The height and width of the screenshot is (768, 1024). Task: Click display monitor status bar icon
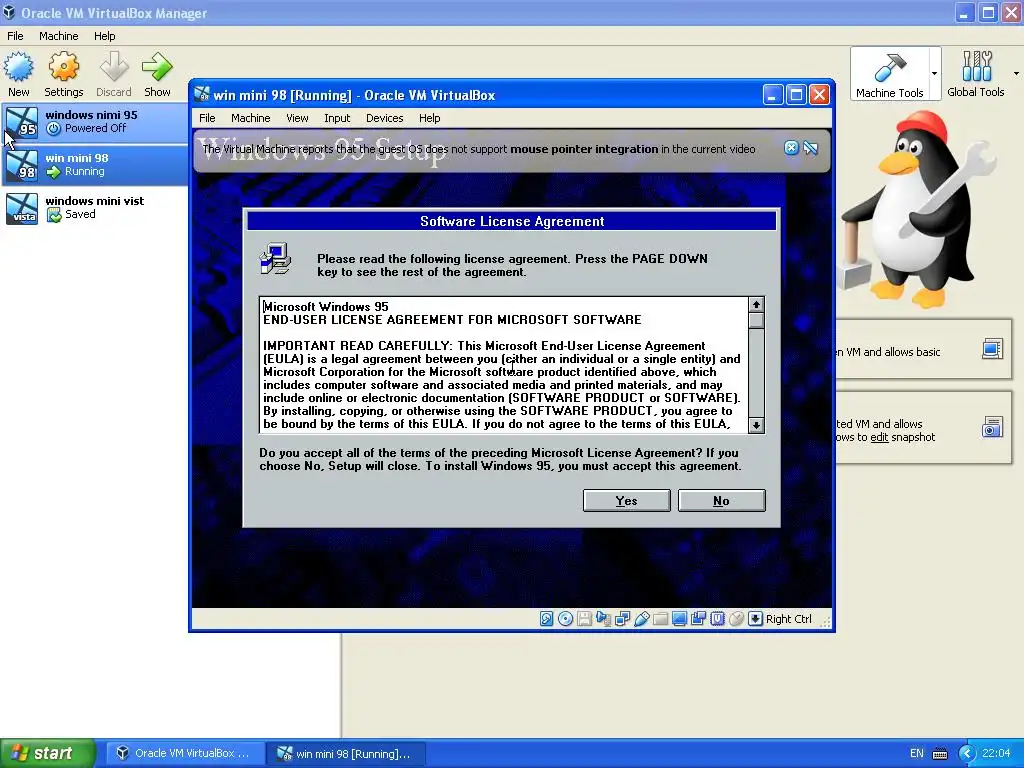point(679,618)
